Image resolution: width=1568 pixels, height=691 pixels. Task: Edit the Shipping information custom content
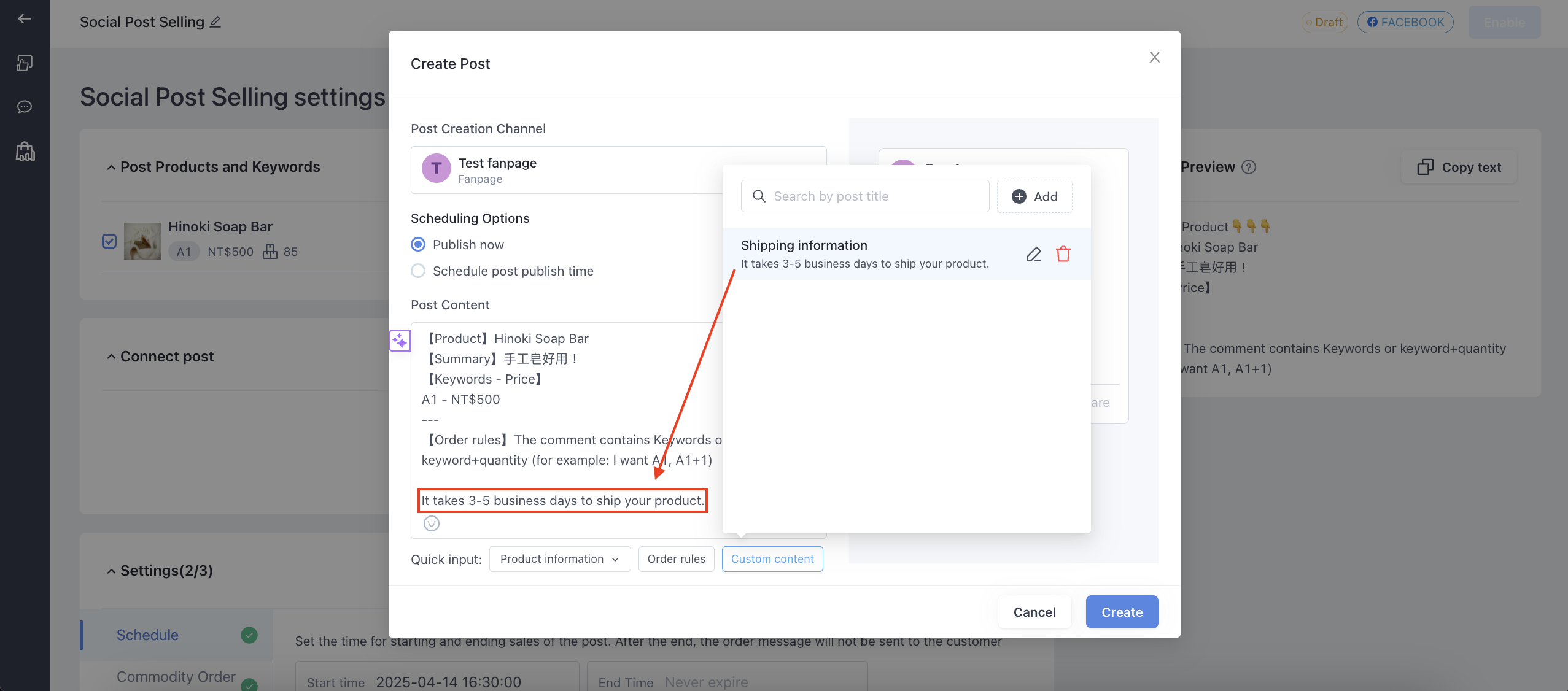click(1034, 254)
